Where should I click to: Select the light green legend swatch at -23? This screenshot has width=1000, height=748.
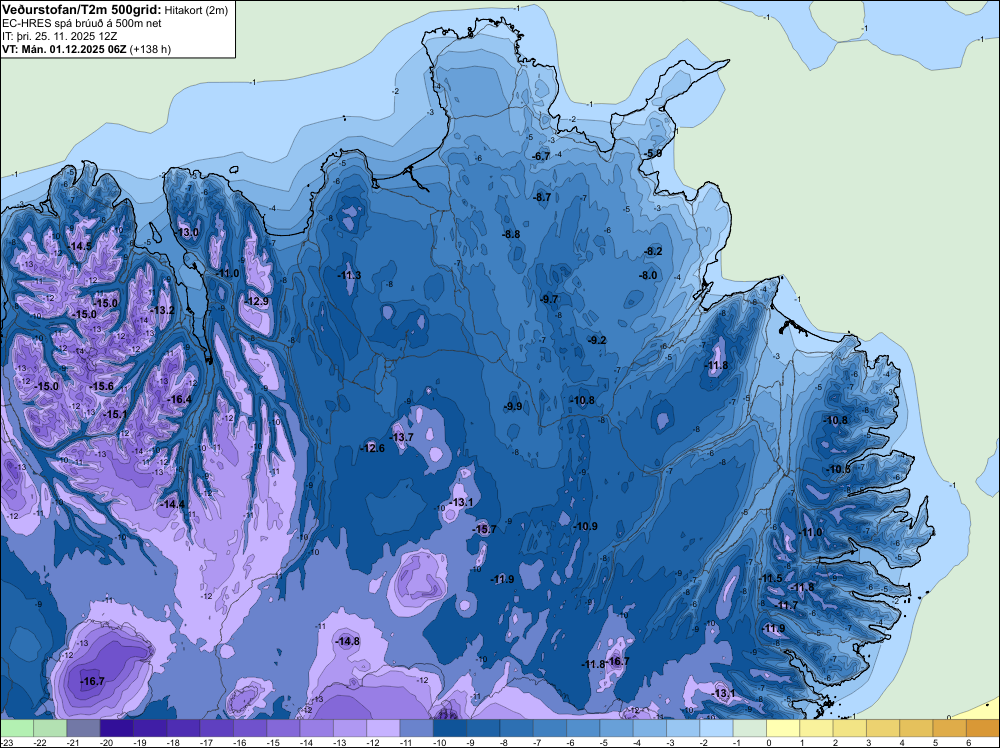(17, 728)
